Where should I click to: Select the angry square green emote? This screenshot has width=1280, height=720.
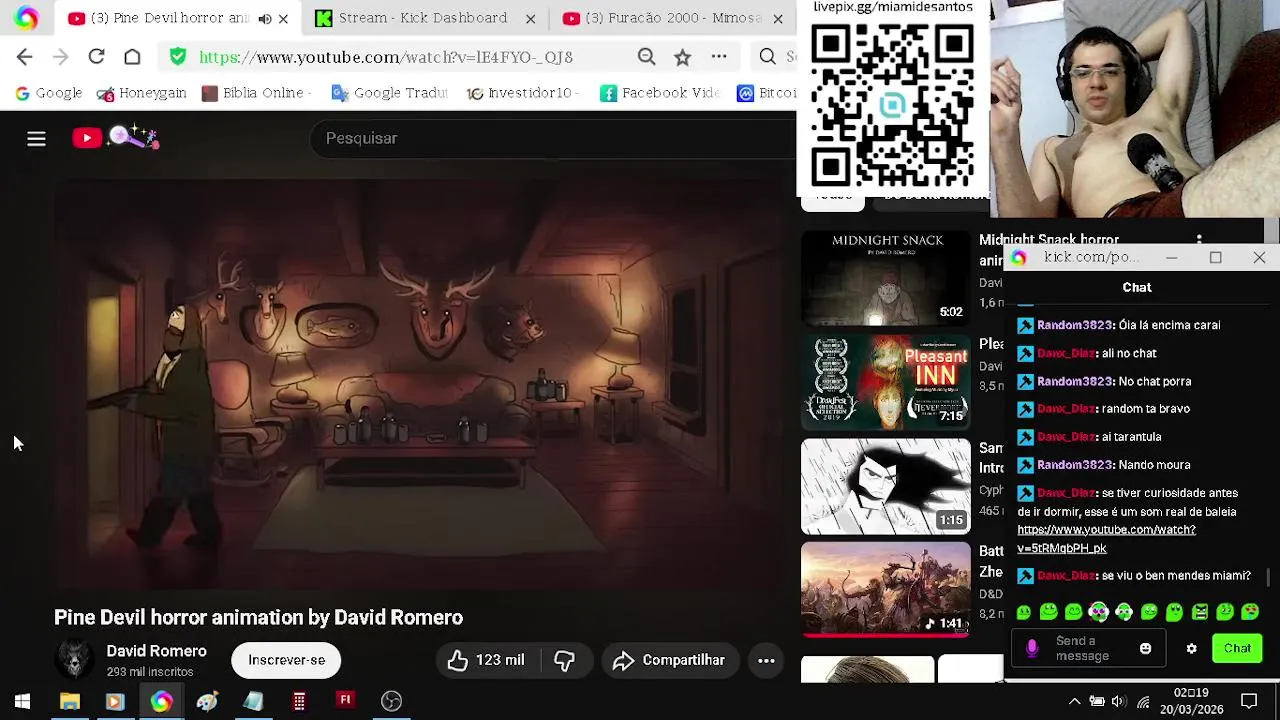click(1199, 612)
